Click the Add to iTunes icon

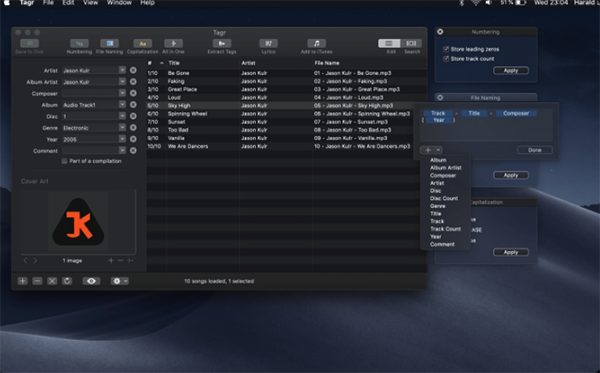pos(316,44)
